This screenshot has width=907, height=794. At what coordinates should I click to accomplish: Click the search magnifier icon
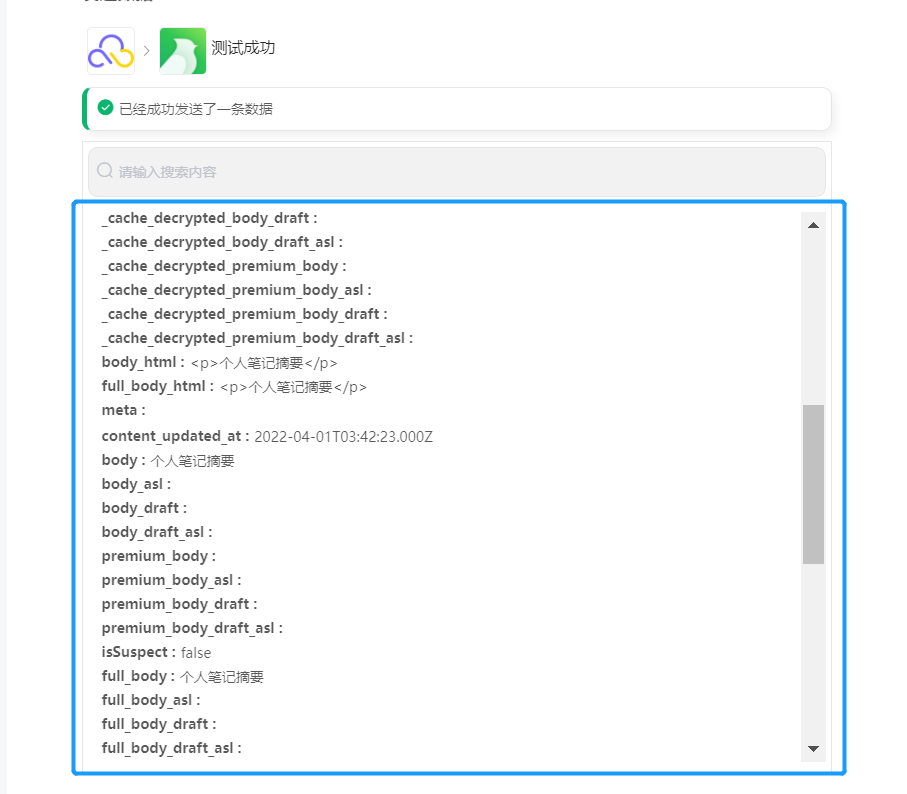pos(105,171)
